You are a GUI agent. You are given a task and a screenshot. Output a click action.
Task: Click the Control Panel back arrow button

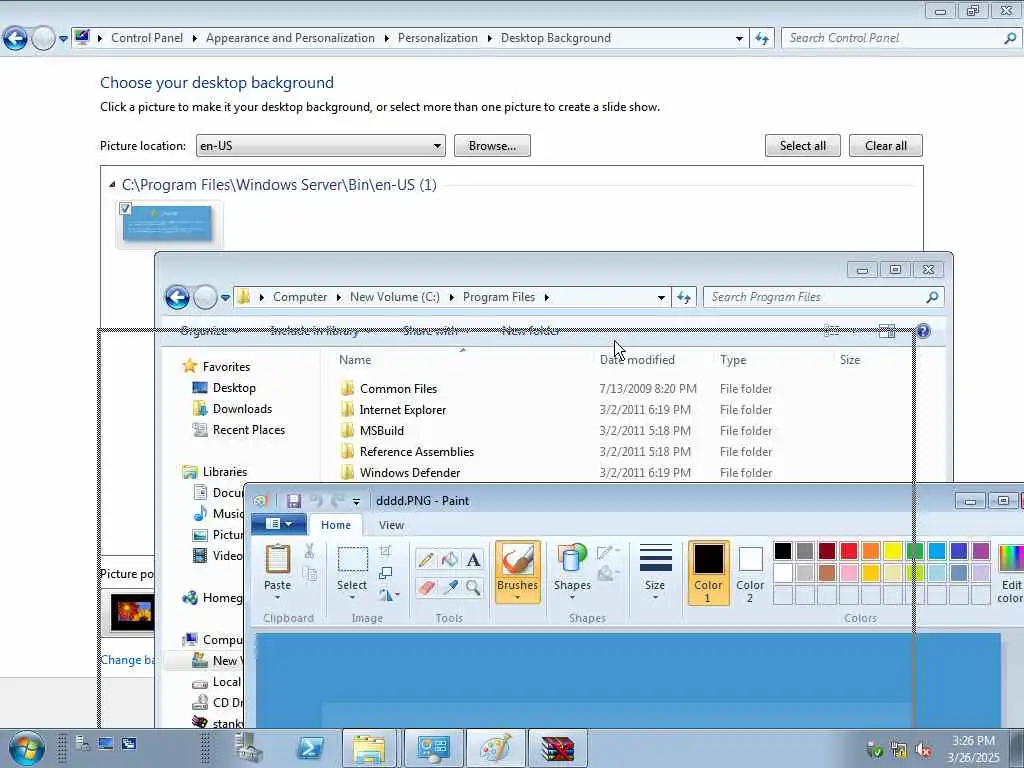15,39
